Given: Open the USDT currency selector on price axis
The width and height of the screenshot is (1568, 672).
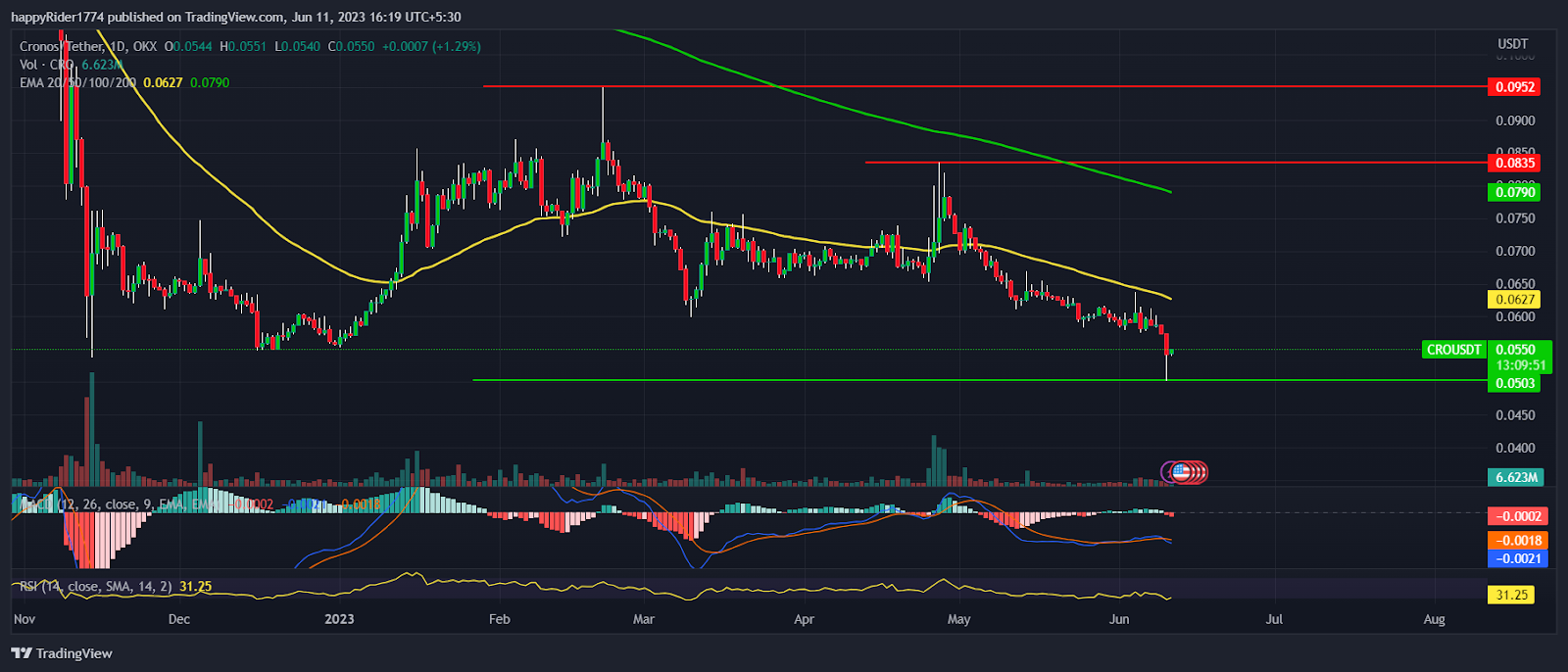Looking at the screenshot, I should tap(1512, 44).
